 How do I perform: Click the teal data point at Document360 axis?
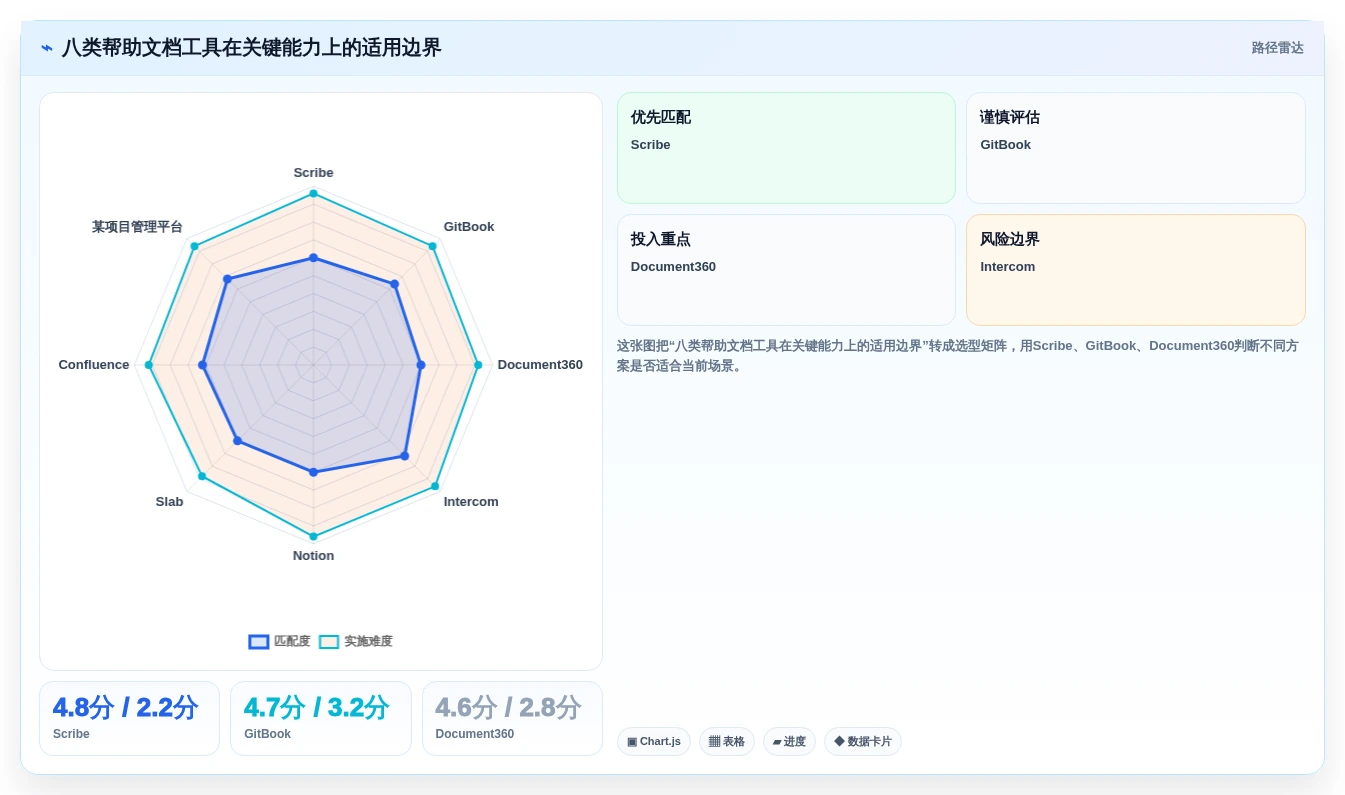(x=478, y=365)
